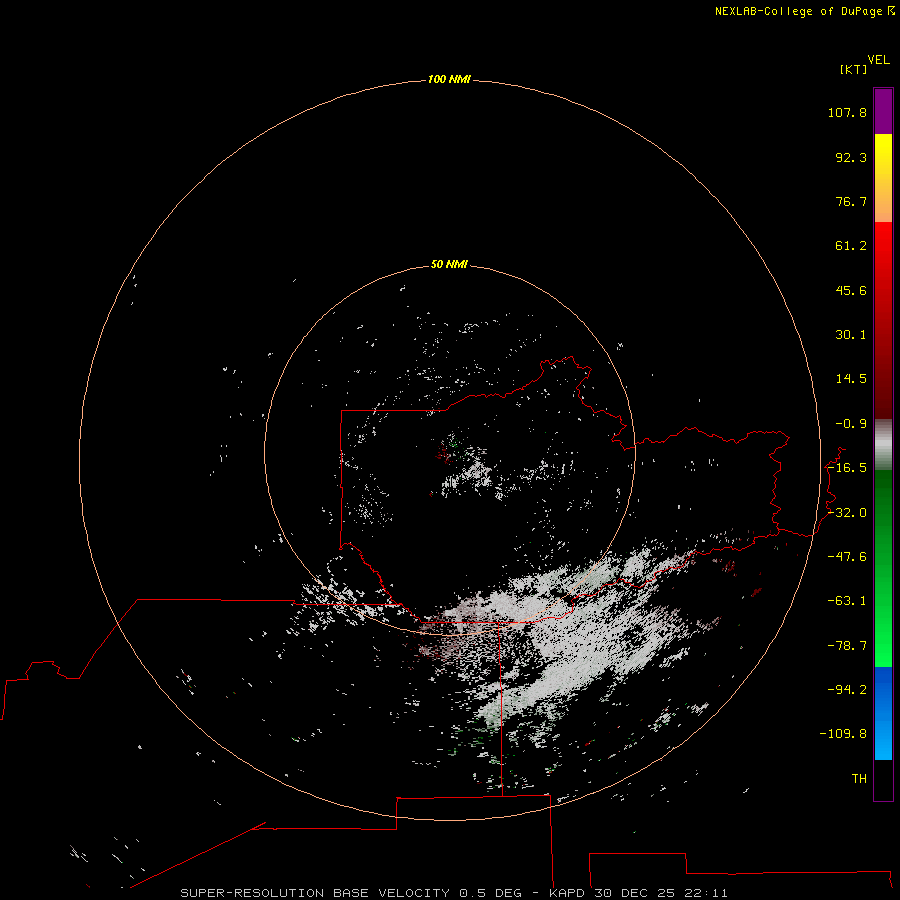Click the yellow-orange segment of the color bar

pyautogui.click(x=883, y=178)
